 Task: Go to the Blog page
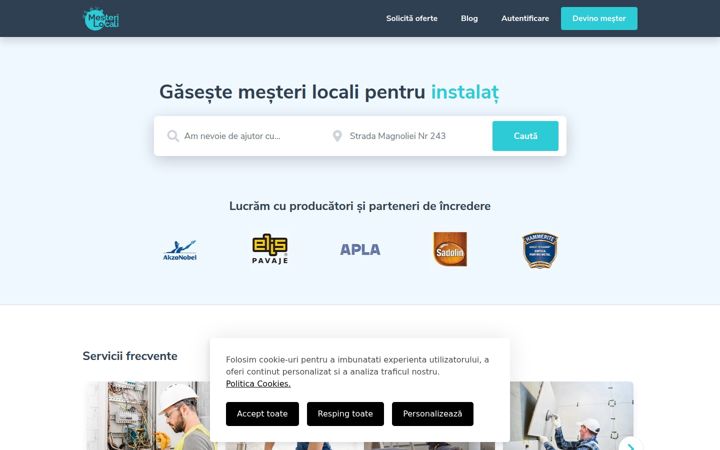point(469,18)
